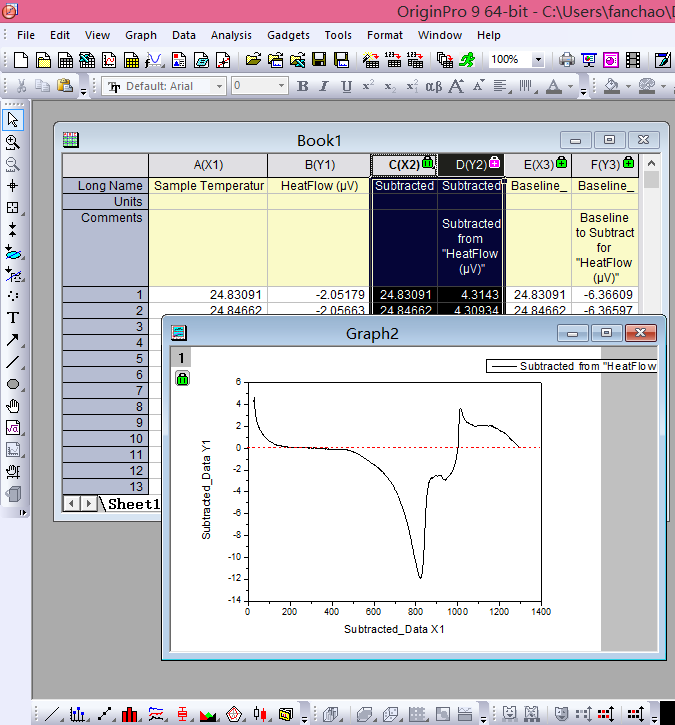Select the Sheet1 tab in Book1
This screenshot has height=725, width=675.
pos(134,504)
